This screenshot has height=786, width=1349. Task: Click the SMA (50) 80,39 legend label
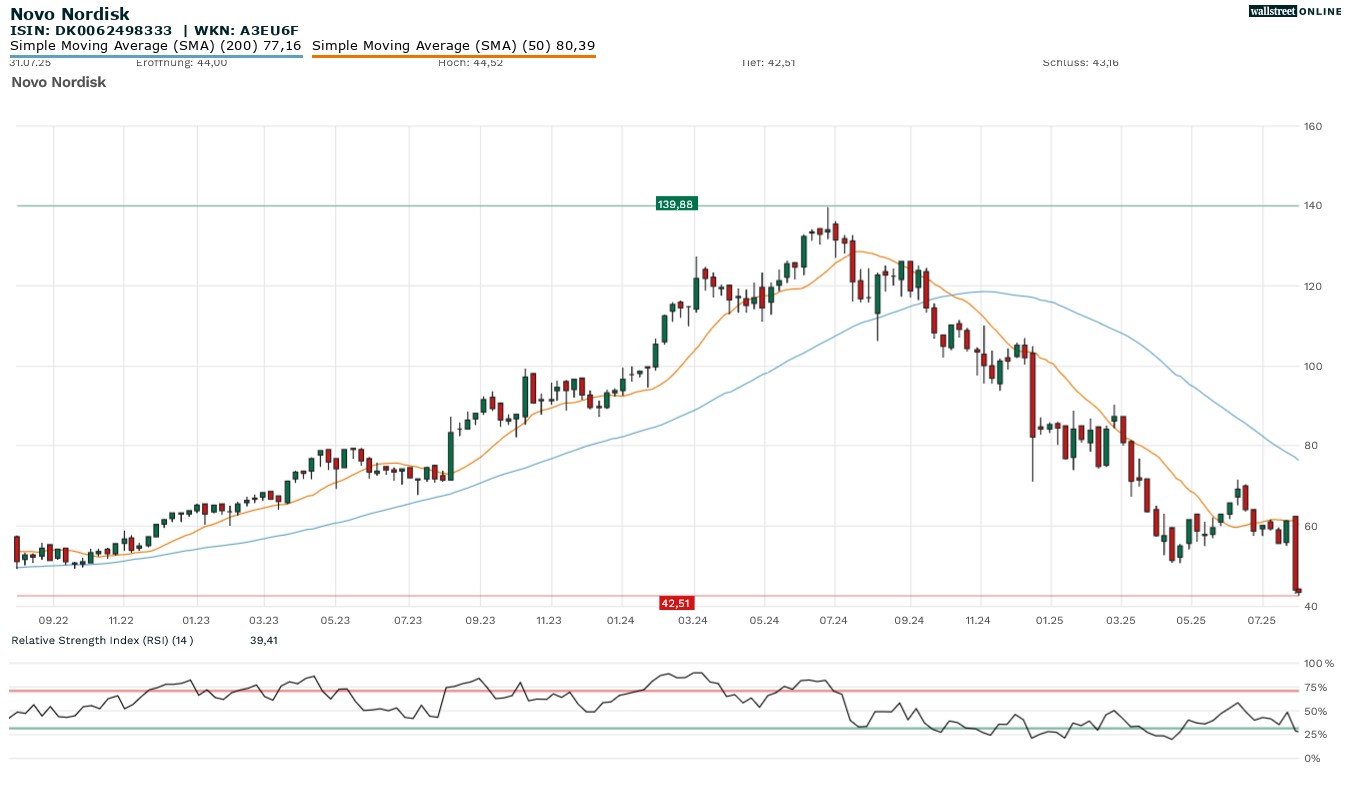(x=454, y=46)
